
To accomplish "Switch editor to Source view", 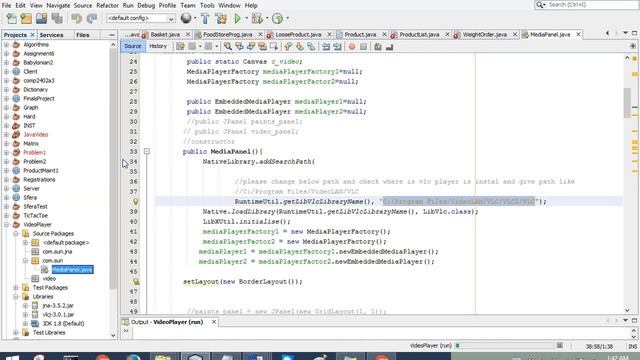I will point(133,46).
